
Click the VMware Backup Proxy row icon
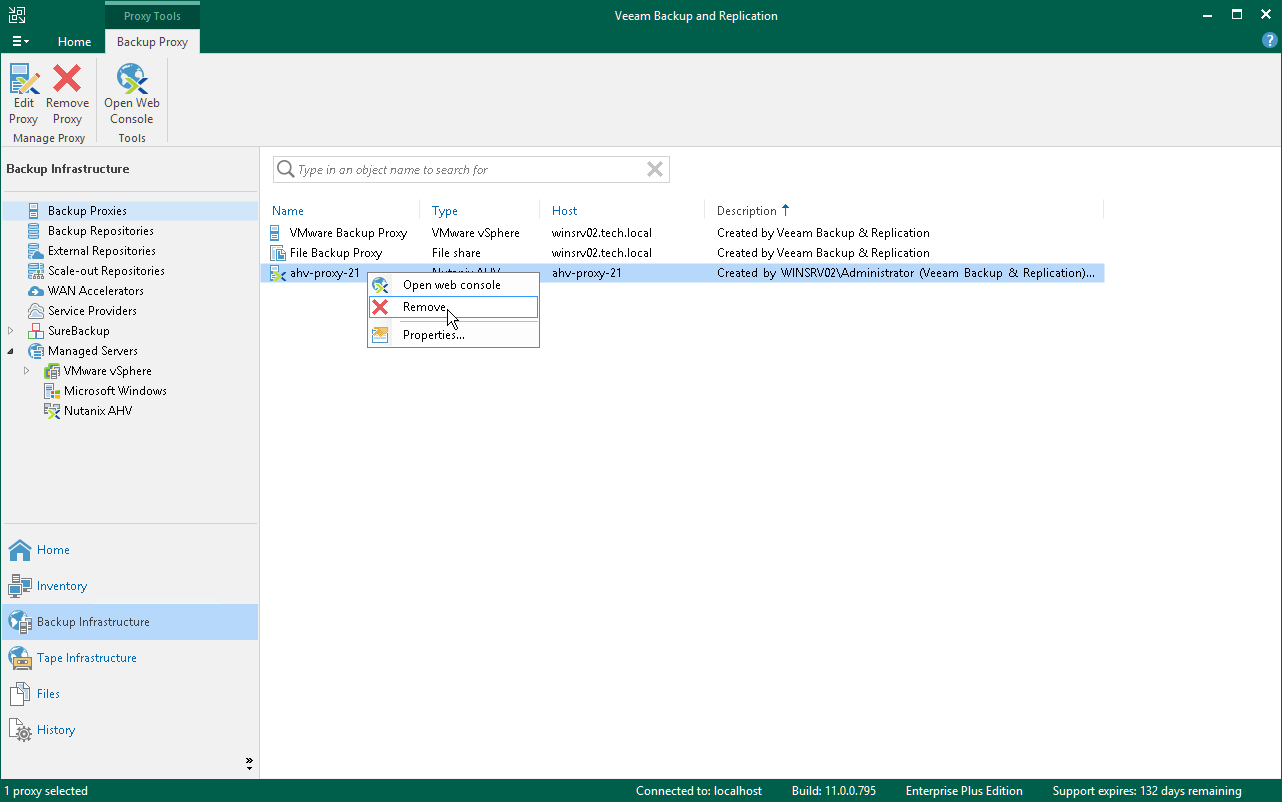pyautogui.click(x=277, y=233)
